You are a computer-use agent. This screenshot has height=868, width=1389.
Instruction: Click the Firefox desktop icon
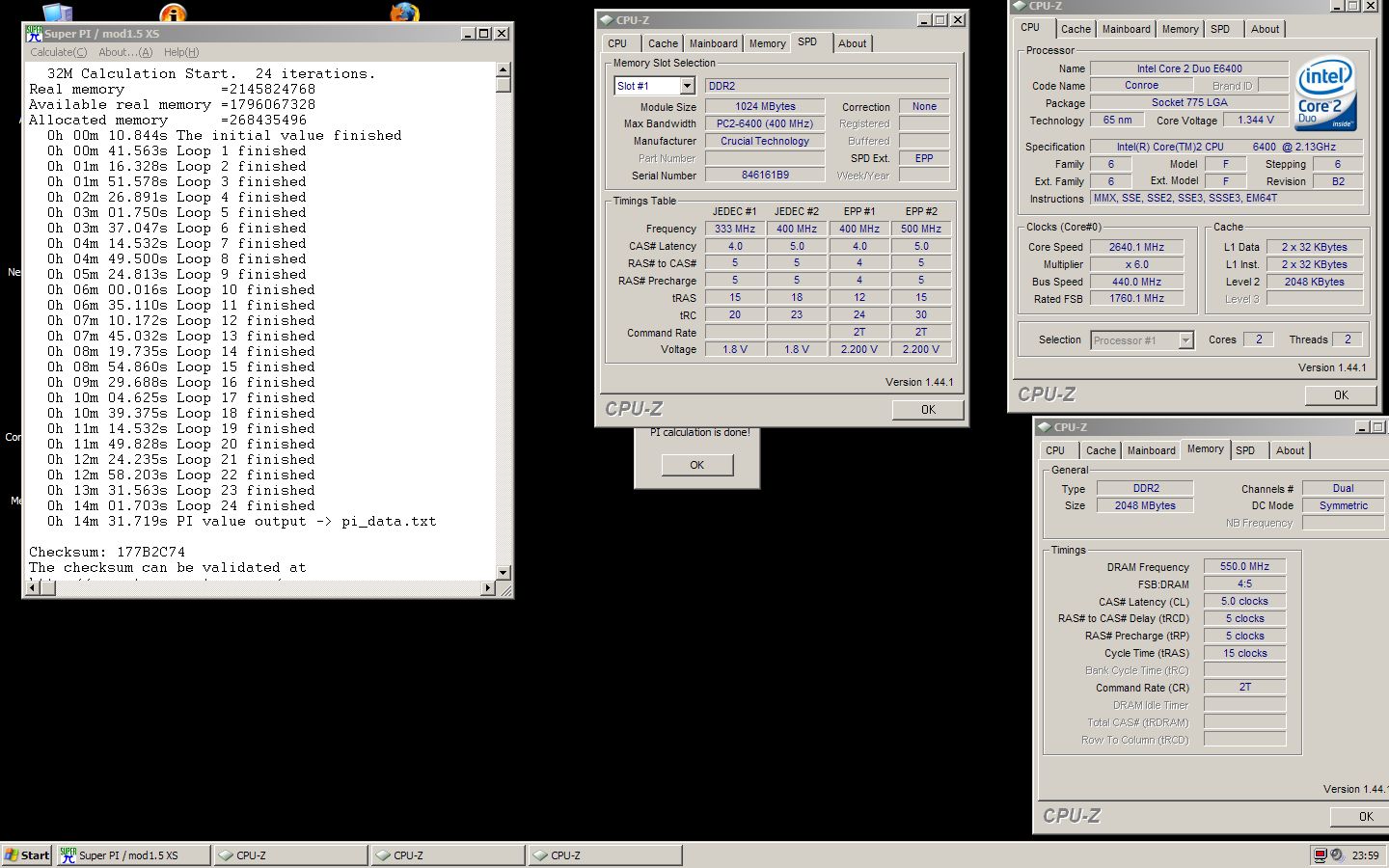[x=404, y=12]
